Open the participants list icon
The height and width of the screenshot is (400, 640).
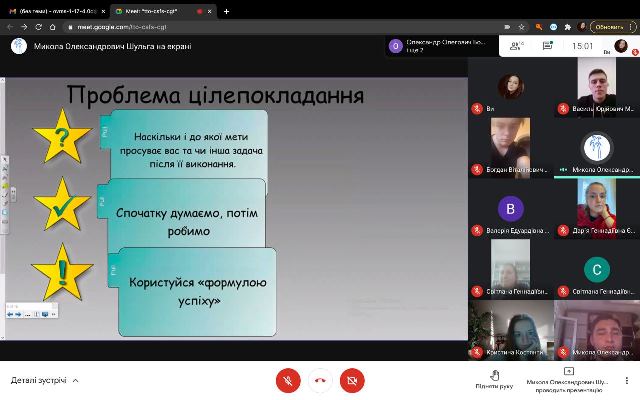516,46
